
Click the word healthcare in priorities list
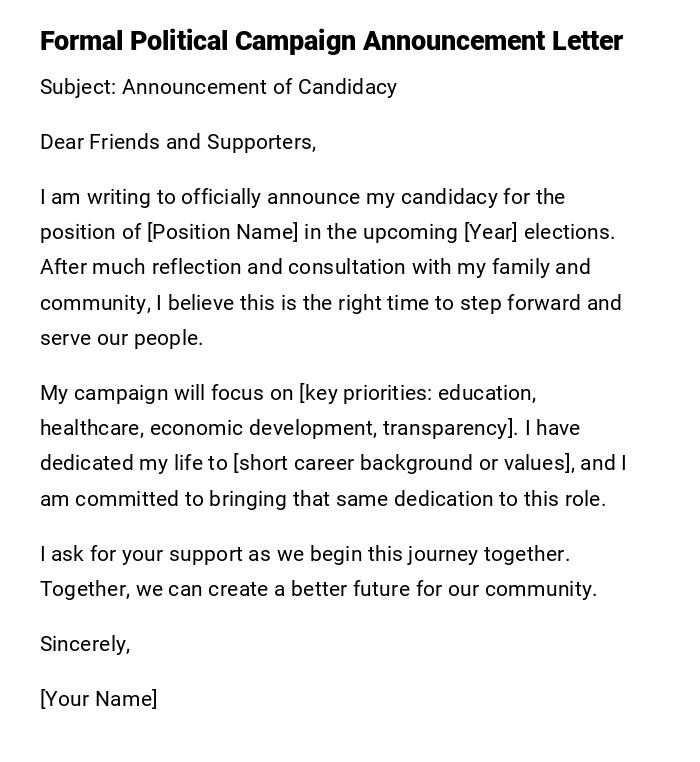point(91,428)
